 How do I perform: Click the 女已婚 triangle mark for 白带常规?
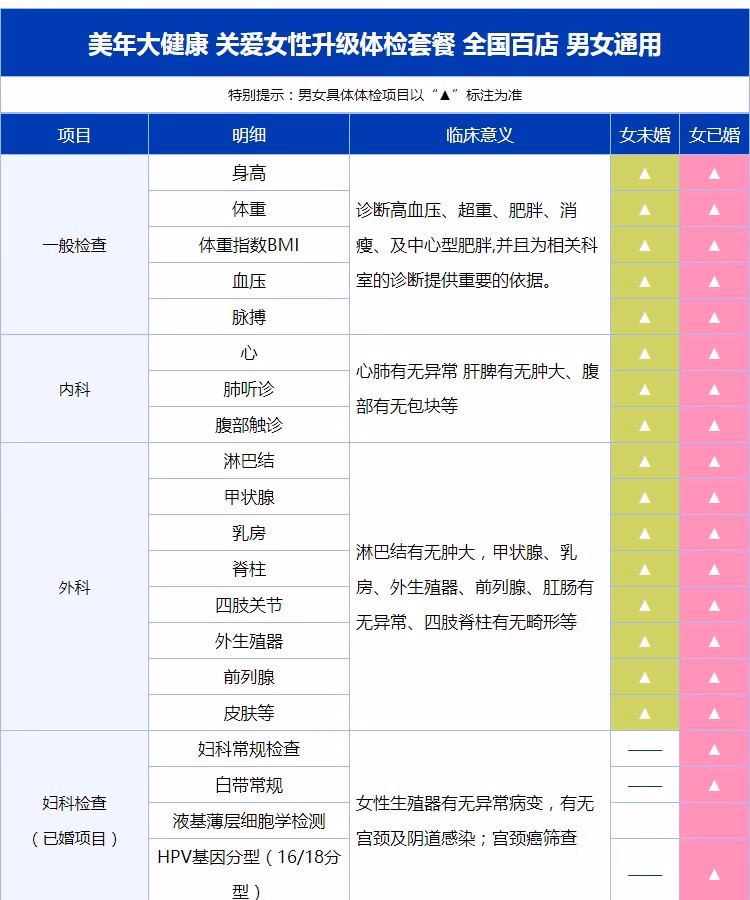click(714, 786)
